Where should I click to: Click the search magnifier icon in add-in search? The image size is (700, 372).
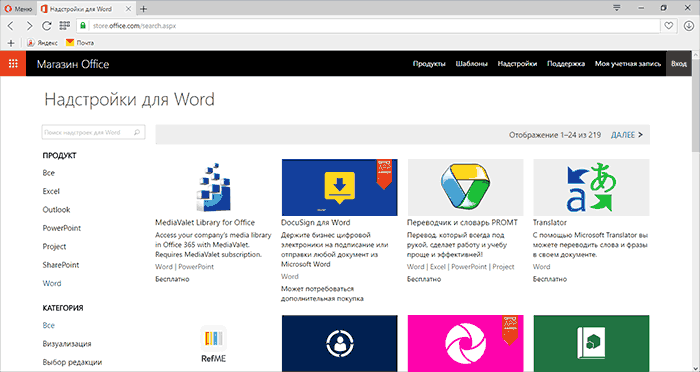click(x=137, y=132)
